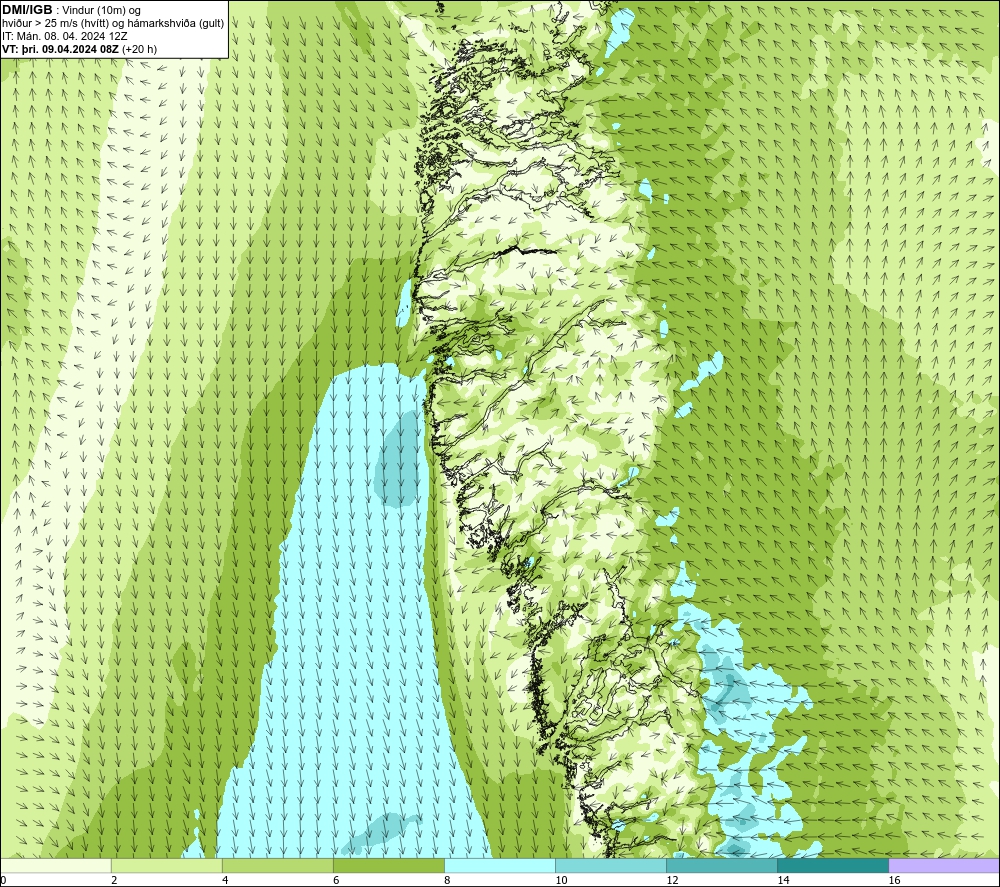
Task: Click the scale label '16'
Action: [894, 881]
